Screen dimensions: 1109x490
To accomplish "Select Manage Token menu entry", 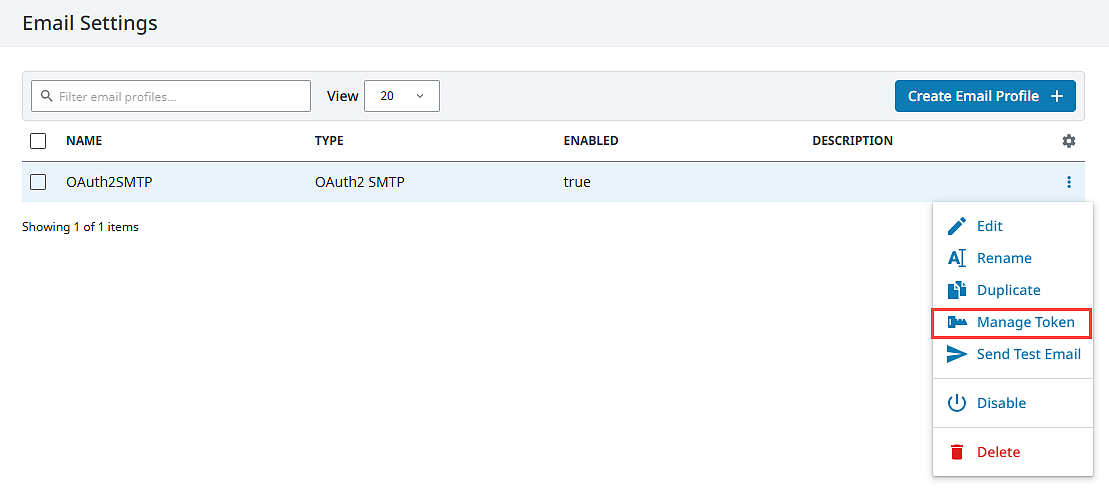I will pos(1012,322).
